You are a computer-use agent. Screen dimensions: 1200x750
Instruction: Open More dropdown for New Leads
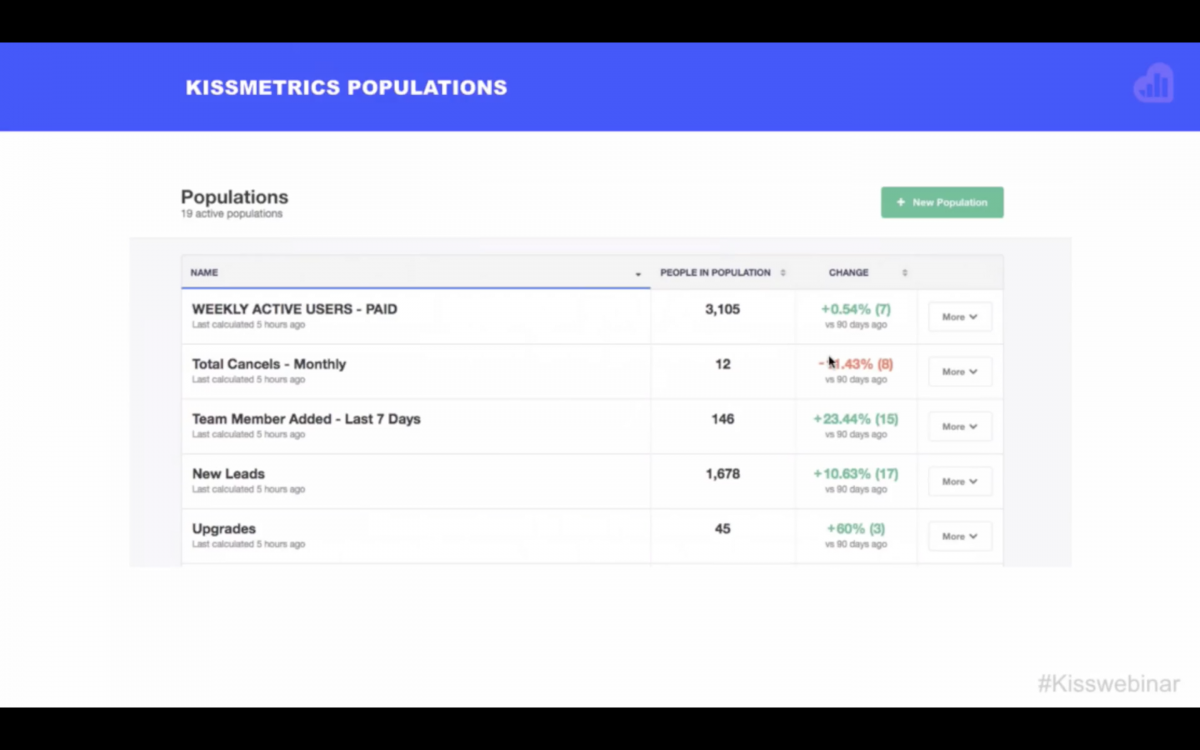[960, 482]
